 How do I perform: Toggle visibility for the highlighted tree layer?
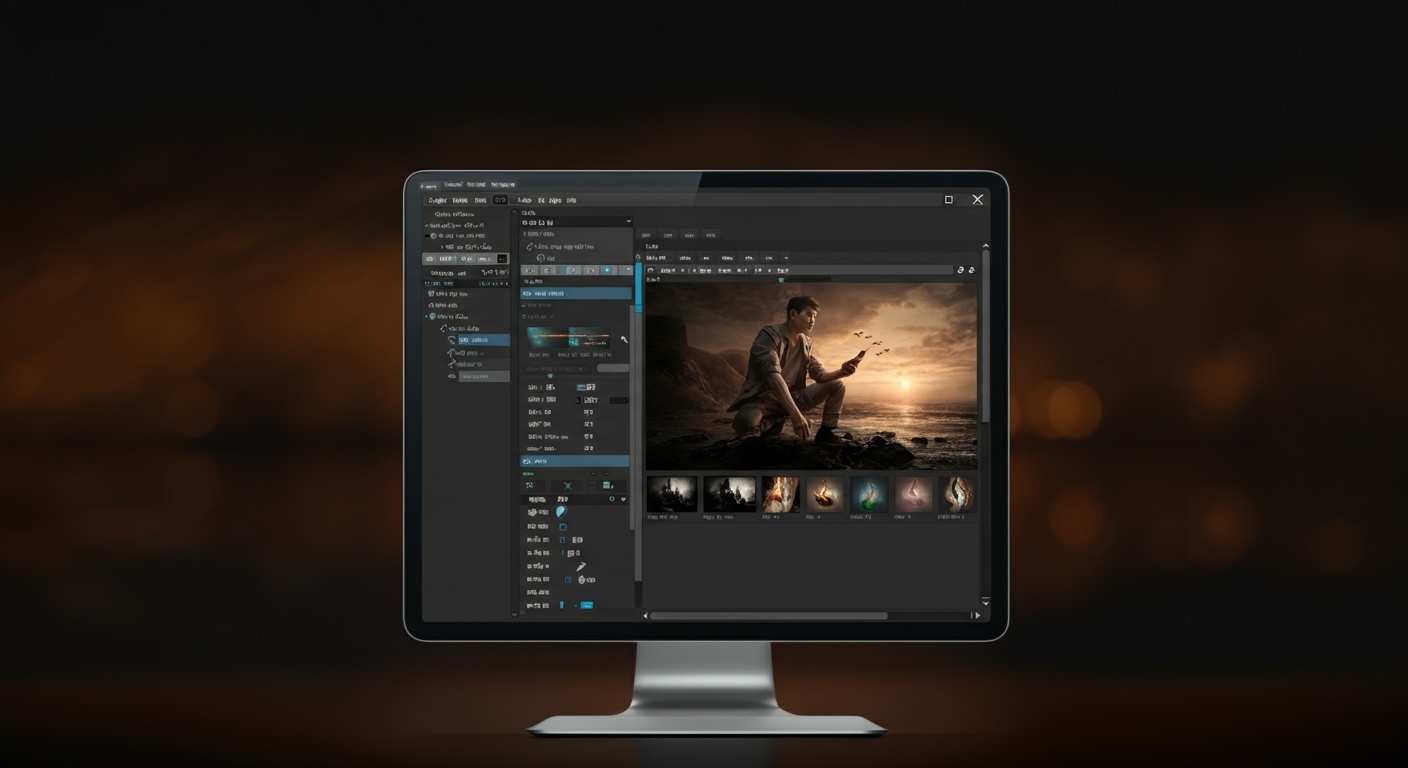(452, 341)
